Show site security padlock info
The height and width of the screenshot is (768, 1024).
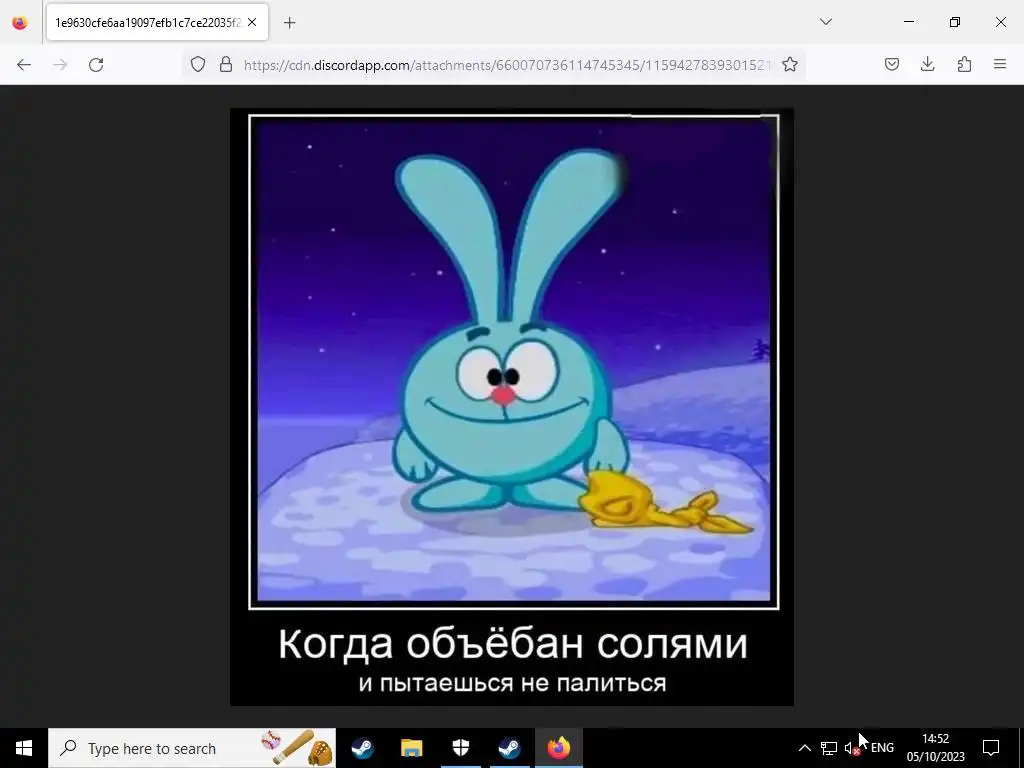226,64
